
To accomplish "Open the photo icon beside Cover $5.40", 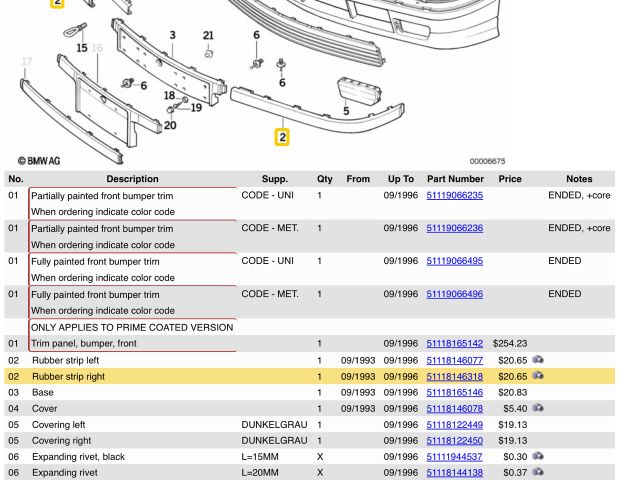I will pyautogui.click(x=538, y=409).
